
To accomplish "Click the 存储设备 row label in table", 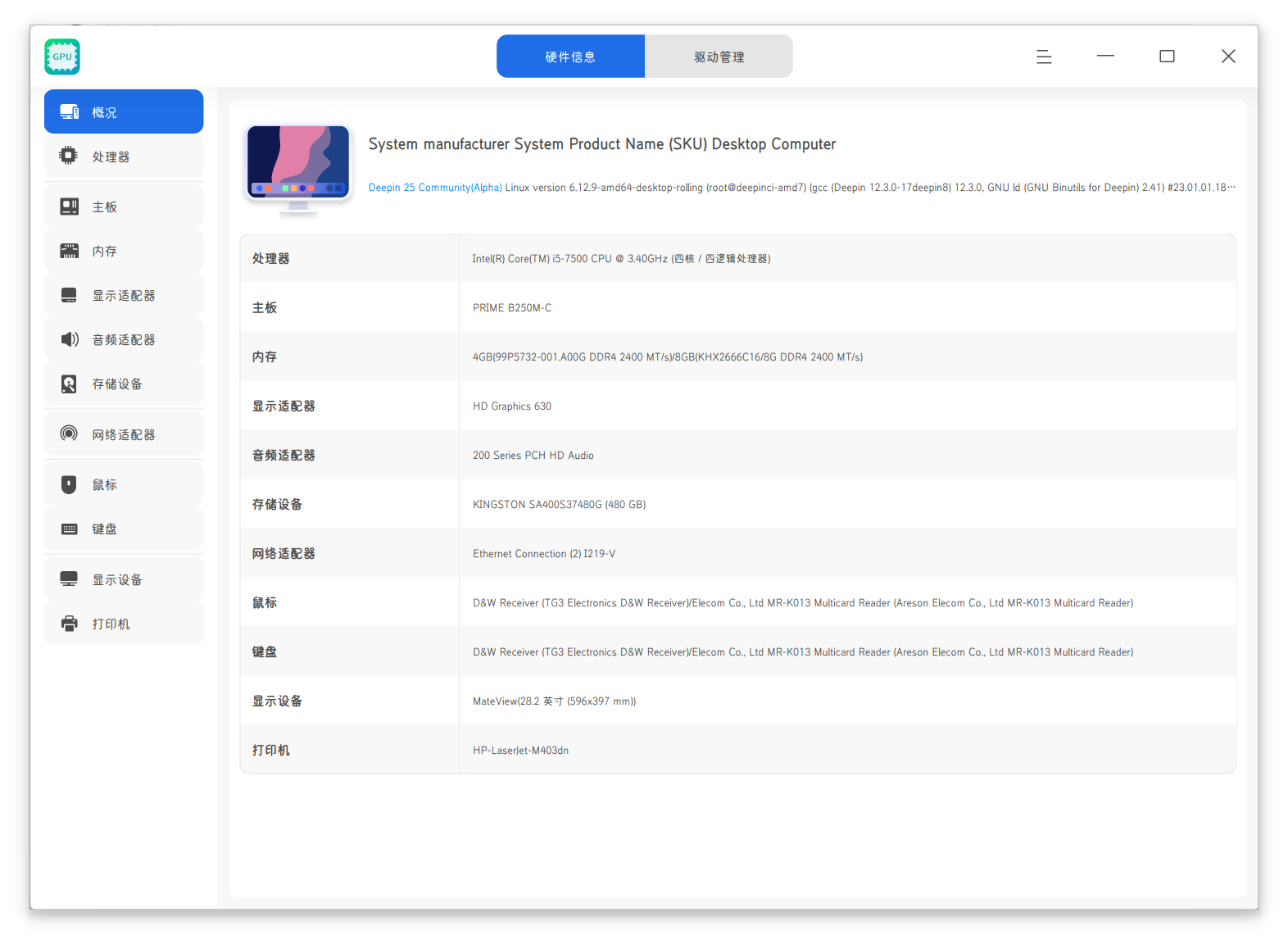I will 277,504.
